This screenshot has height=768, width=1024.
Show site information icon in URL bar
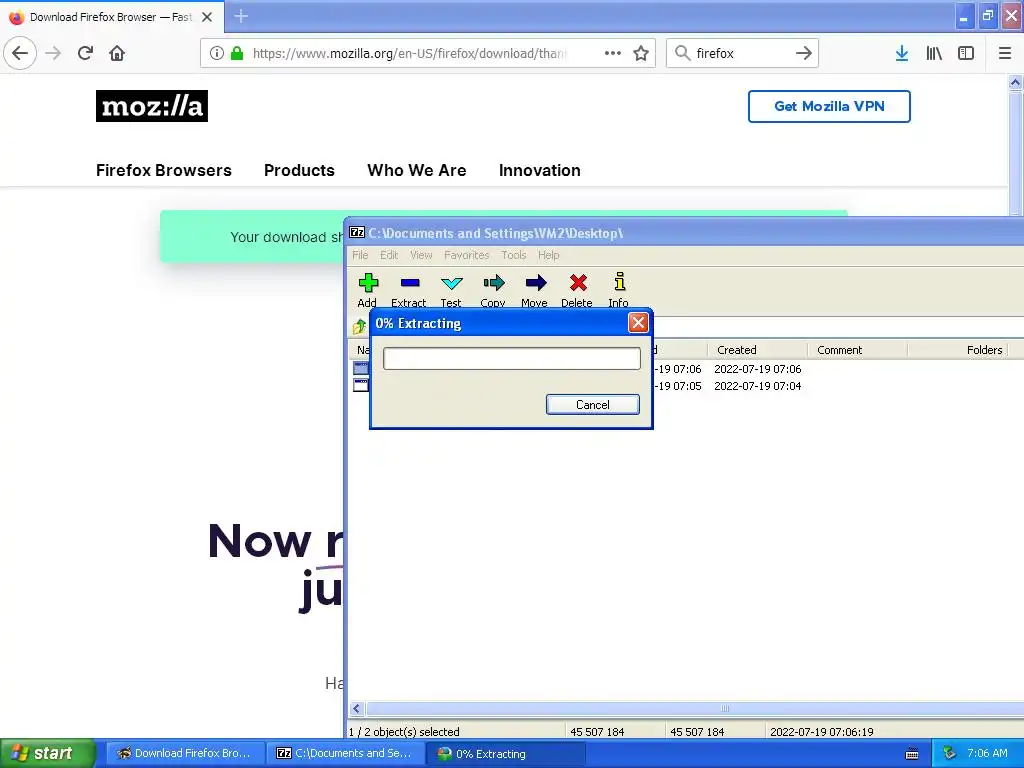coord(217,53)
